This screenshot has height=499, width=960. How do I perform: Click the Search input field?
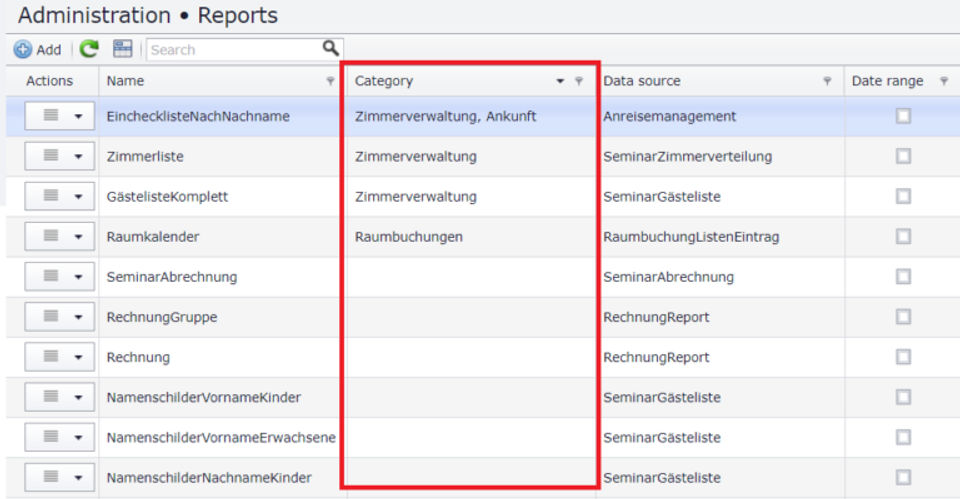pos(233,49)
